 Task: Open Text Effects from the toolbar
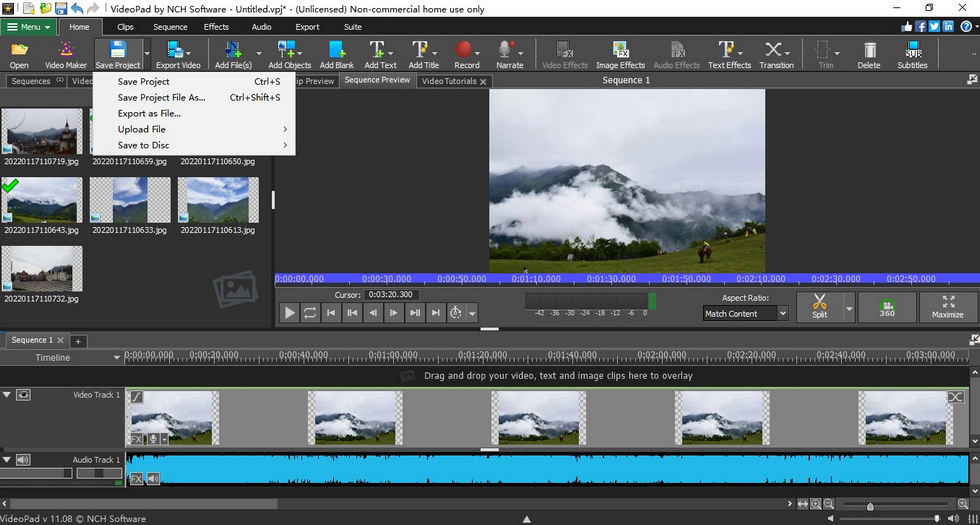(729, 54)
